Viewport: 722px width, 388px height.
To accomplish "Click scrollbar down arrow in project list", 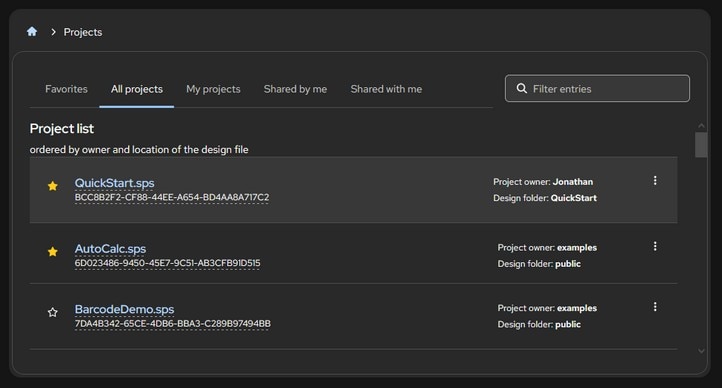I will (701, 351).
